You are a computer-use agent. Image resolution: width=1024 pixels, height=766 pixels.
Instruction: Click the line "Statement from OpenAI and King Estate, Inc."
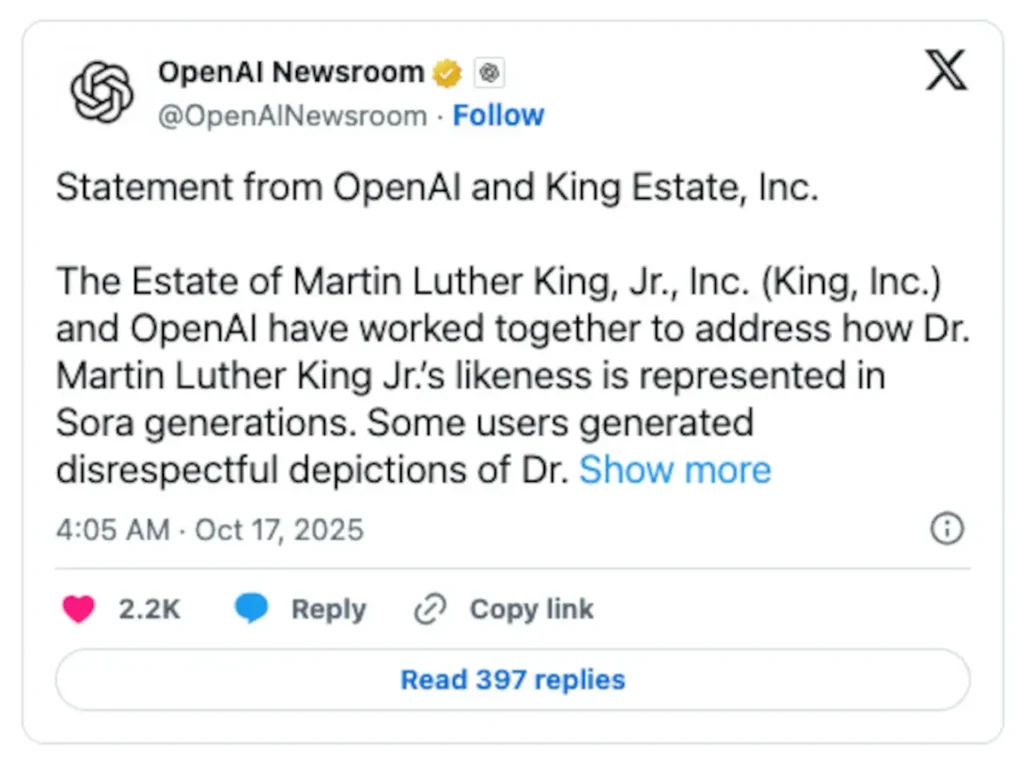coord(437,188)
